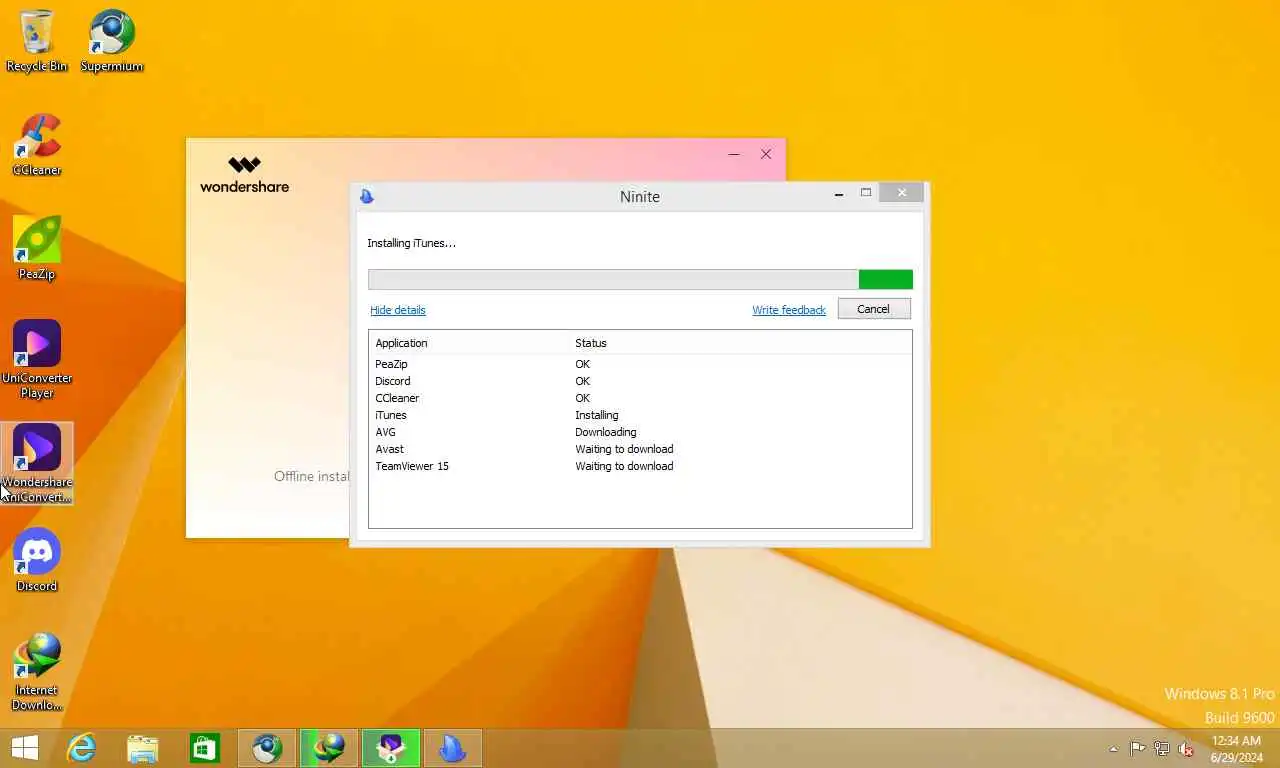The height and width of the screenshot is (768, 1280).
Task: Minimize the Ninite window
Action: (838, 194)
